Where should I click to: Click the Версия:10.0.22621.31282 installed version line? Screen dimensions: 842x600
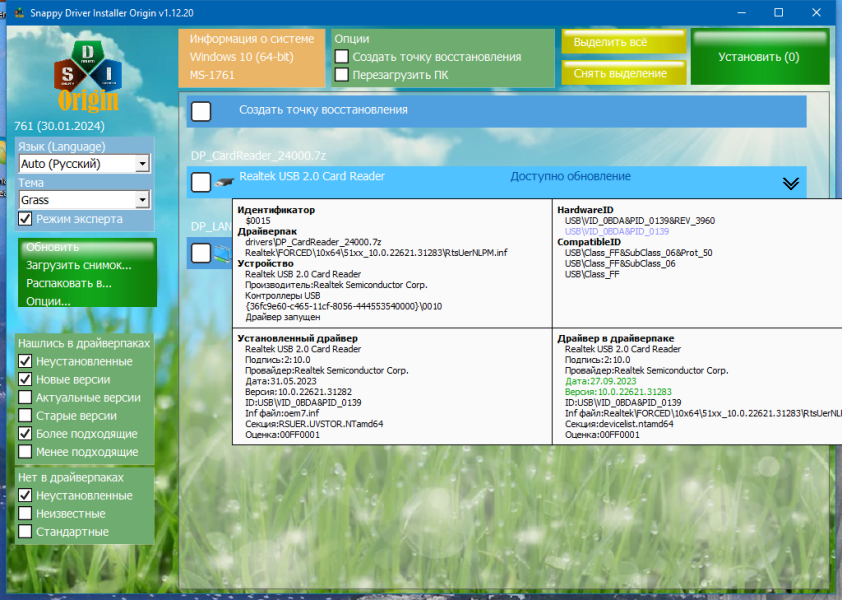[x=299, y=392]
